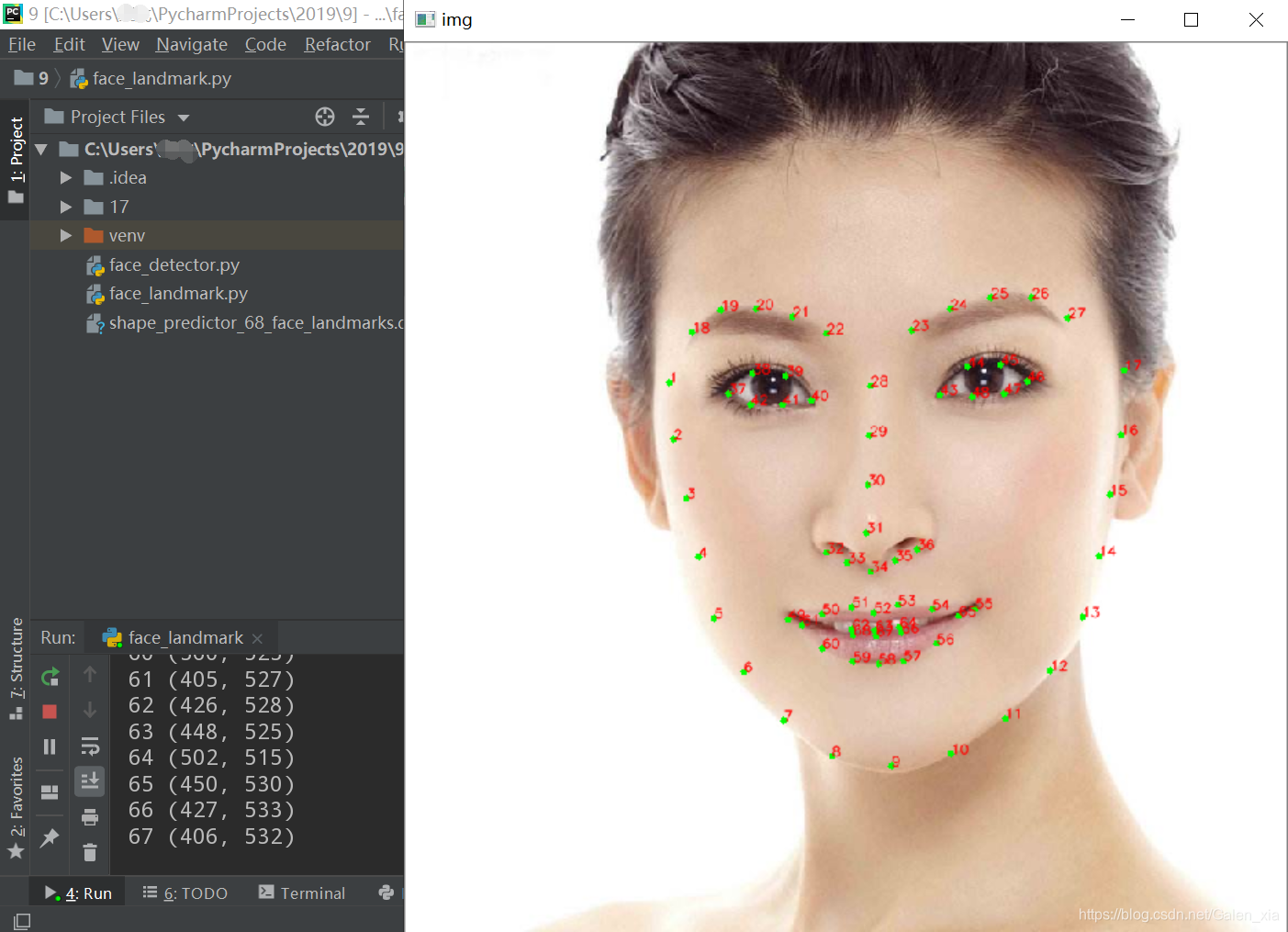The image size is (1288, 932).
Task: Toggle soft-wrap in Run console
Action: pos(90,746)
